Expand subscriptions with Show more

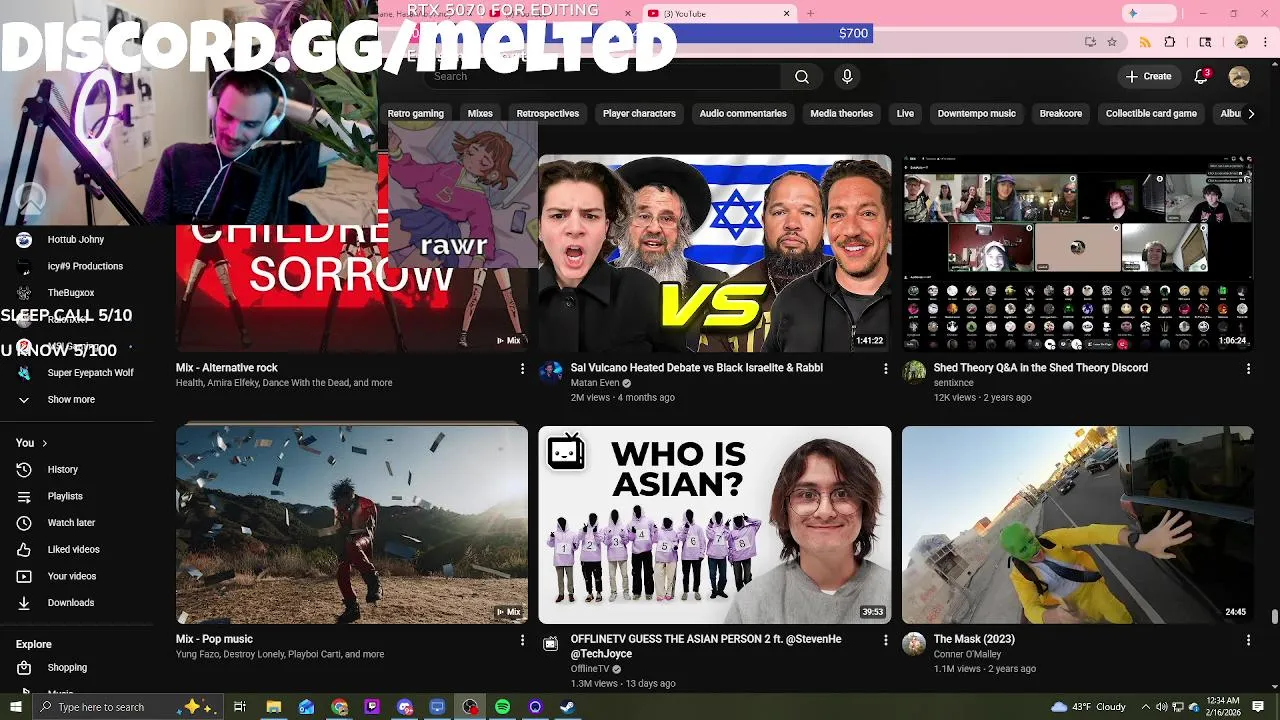[x=70, y=399]
